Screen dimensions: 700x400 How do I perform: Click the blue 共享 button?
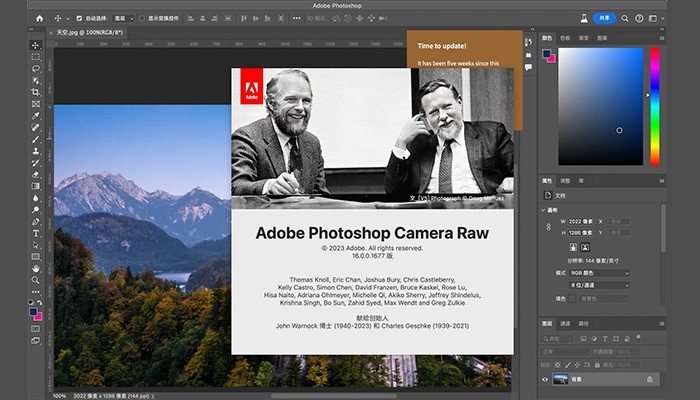(604, 18)
